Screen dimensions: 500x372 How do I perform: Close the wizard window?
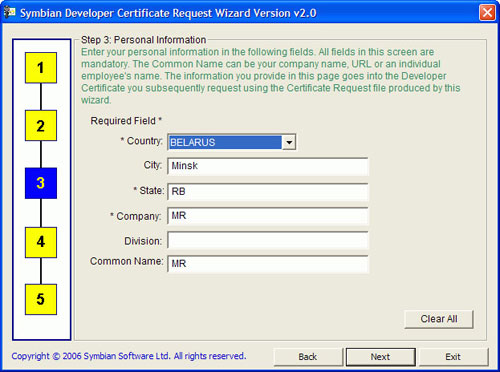click(487, 13)
